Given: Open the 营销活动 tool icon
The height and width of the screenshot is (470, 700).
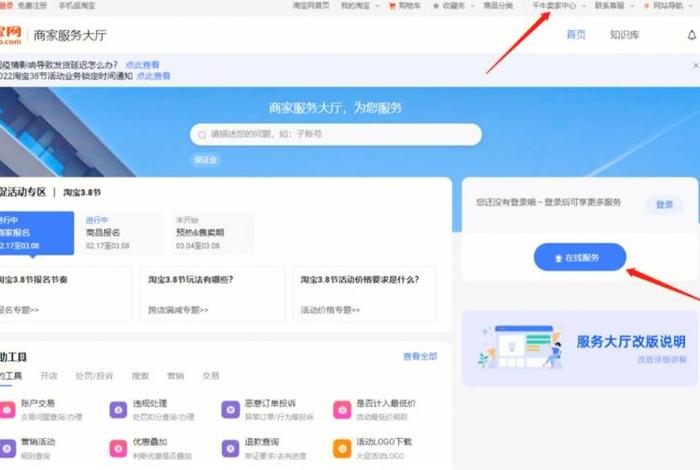Looking at the screenshot, I should pos(7,448).
